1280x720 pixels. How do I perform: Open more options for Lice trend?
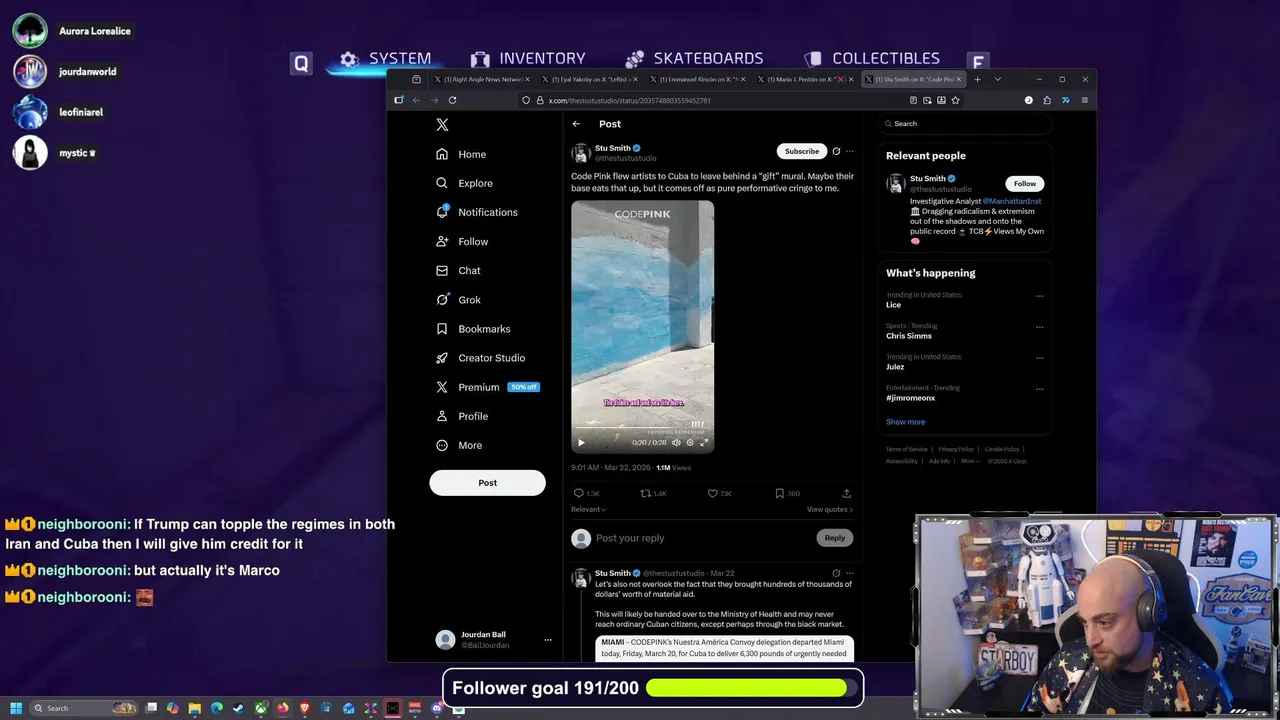[1040, 296]
